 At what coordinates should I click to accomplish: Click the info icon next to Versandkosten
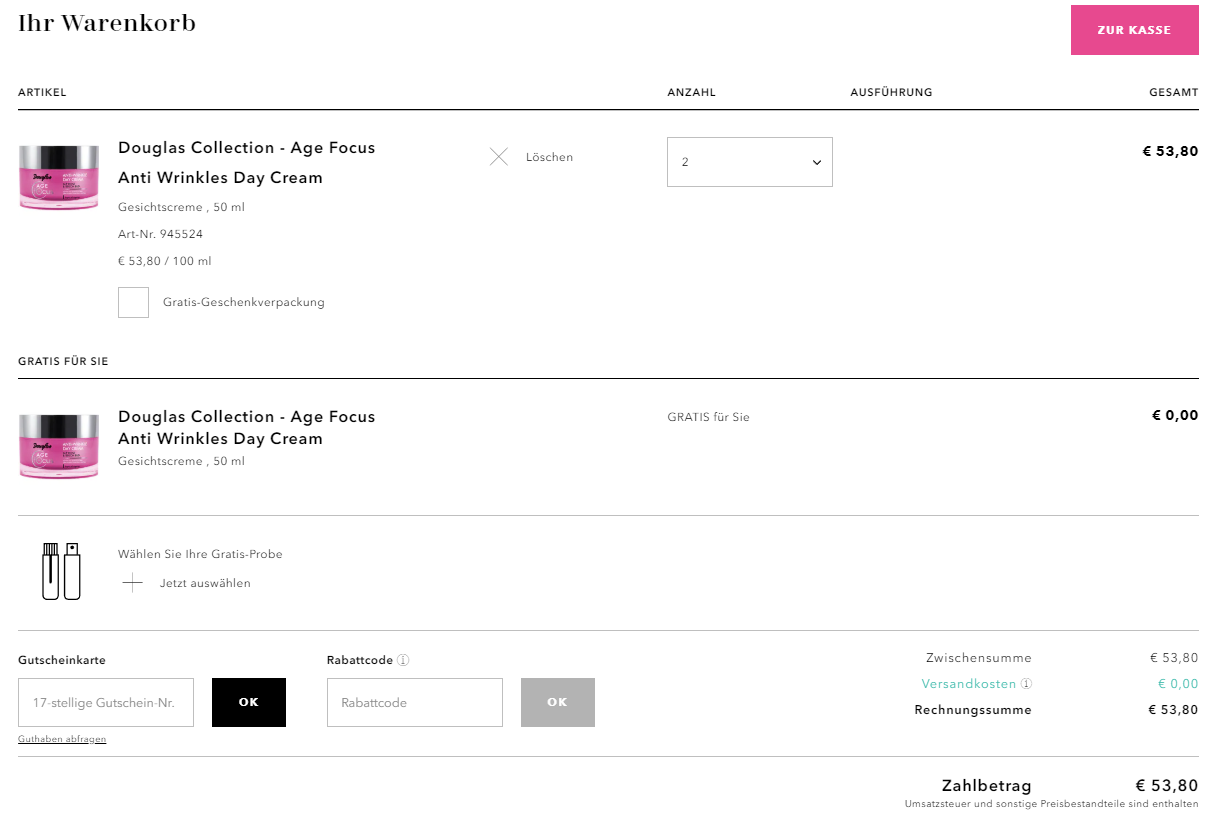click(1026, 684)
